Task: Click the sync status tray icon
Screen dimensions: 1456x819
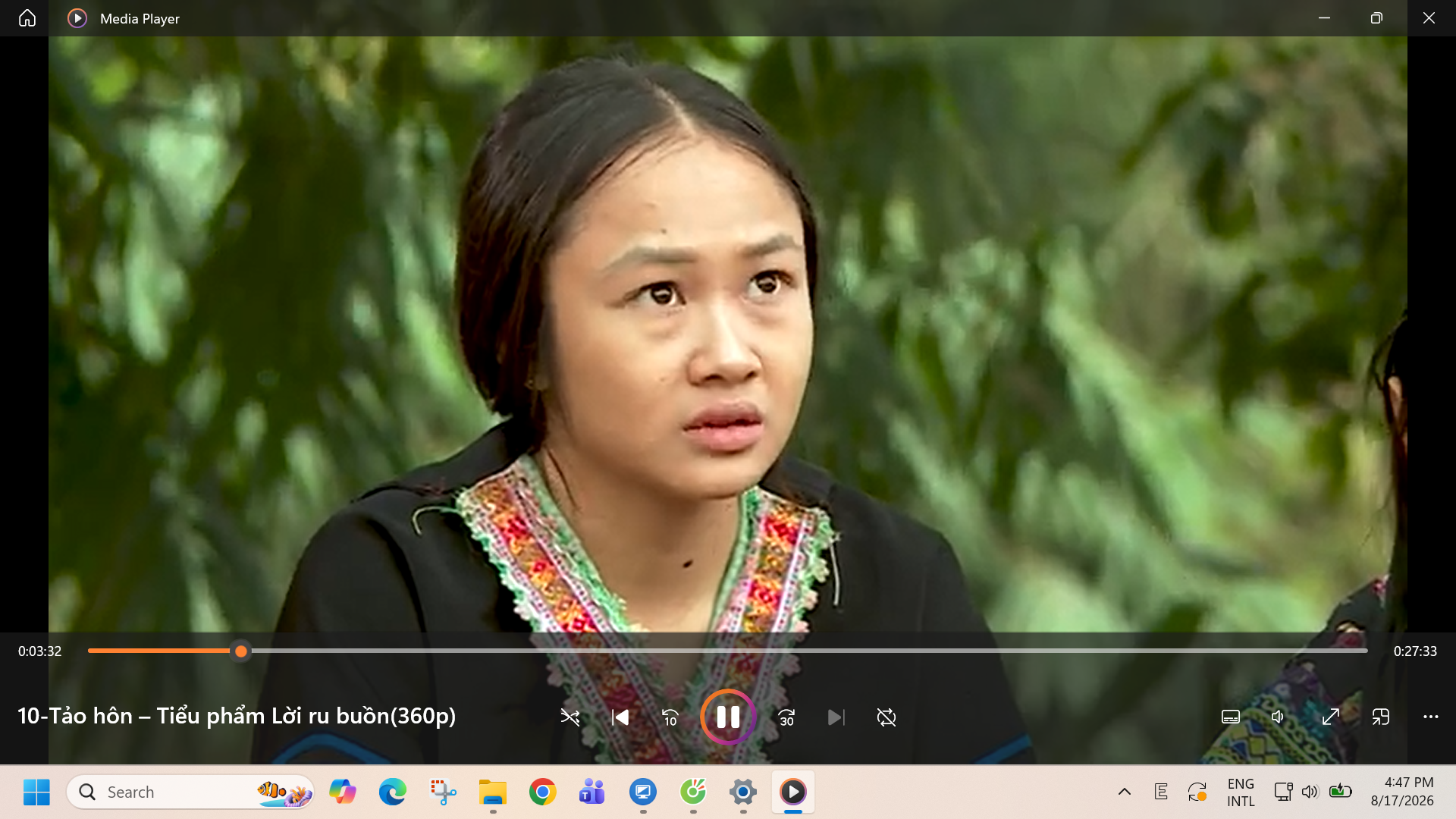Action: (x=1197, y=792)
